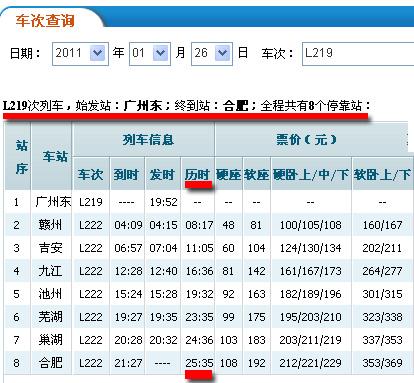The height and width of the screenshot is (383, 414).
Task: Click the 发时 column header
Action: point(162,175)
